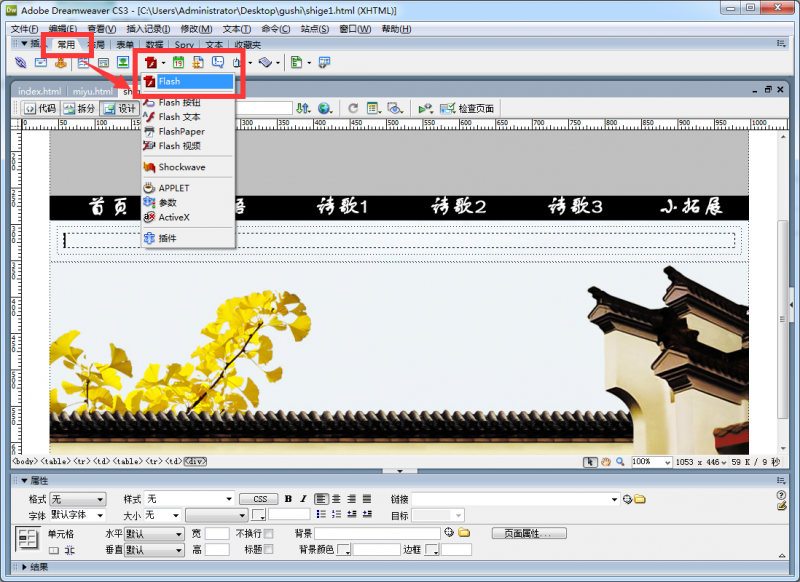800x582 pixels.
Task: Choose APPLET from the dropdown menu
Action: coord(188,188)
